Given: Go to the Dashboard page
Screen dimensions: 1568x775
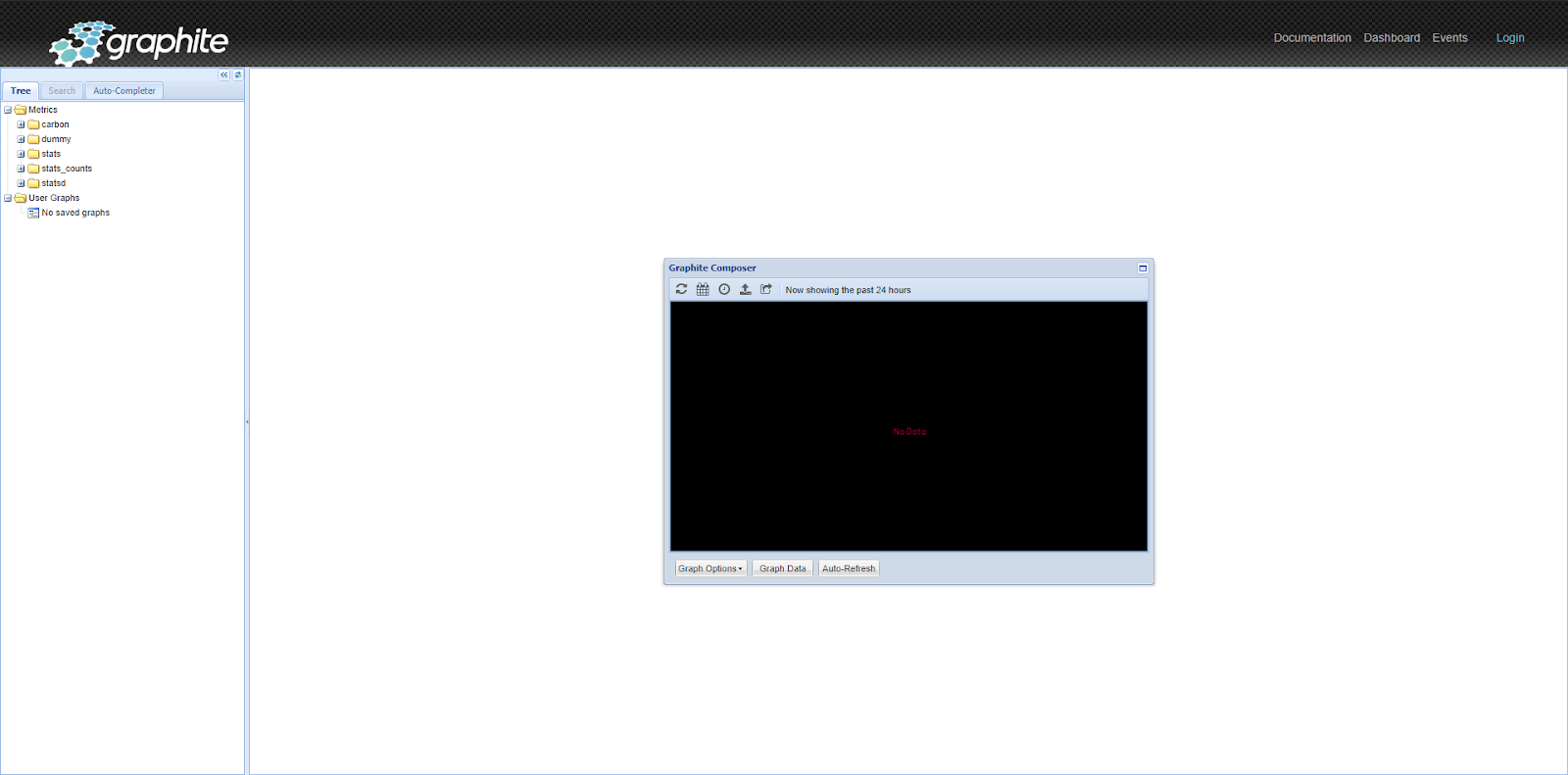Looking at the screenshot, I should [x=1392, y=38].
